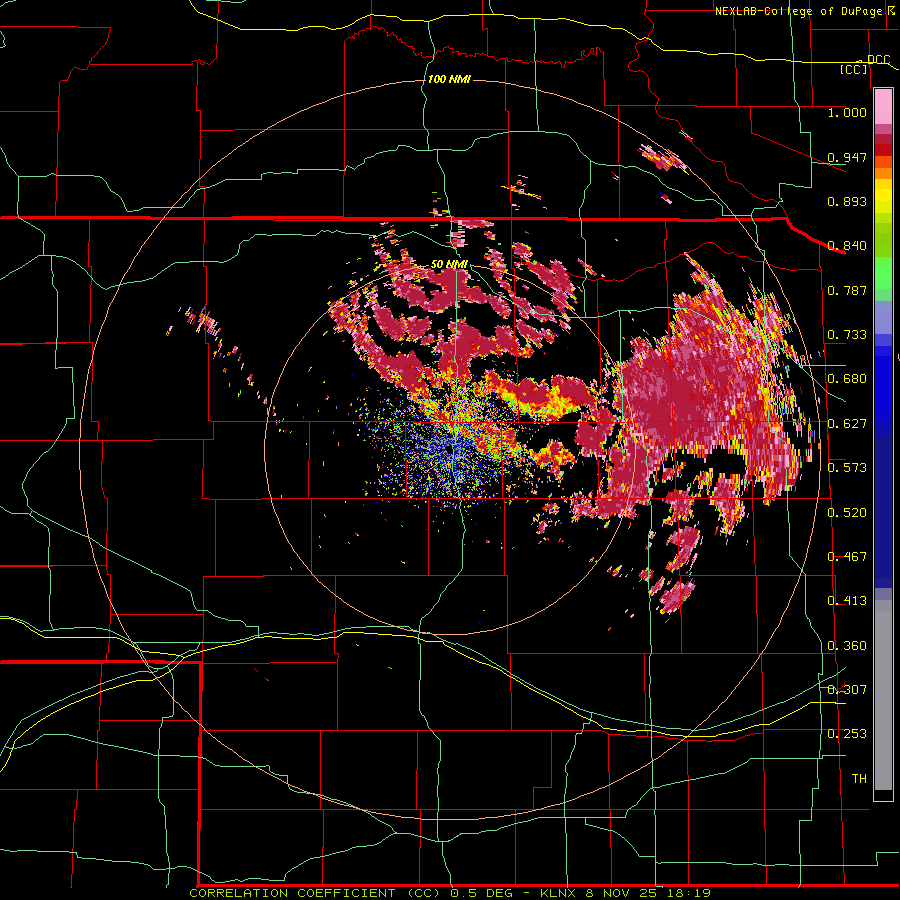900x900 pixels.
Task: Click the 0.627 color scale label
Action: pyautogui.click(x=847, y=424)
